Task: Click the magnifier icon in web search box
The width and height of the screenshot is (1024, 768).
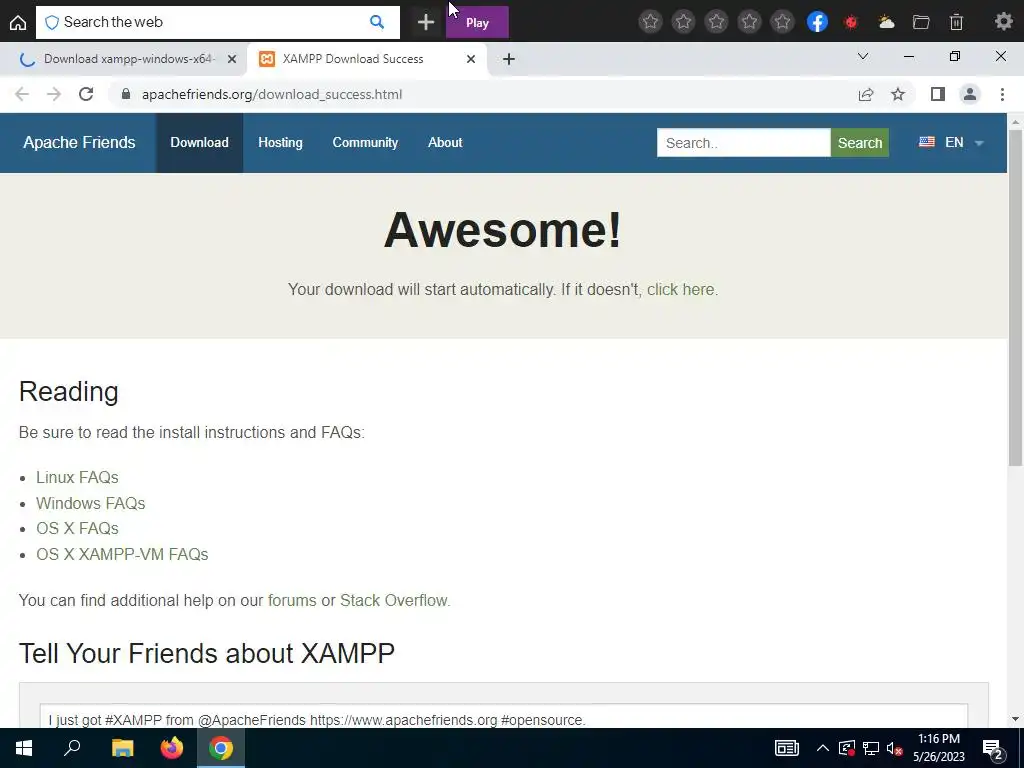Action: [377, 22]
